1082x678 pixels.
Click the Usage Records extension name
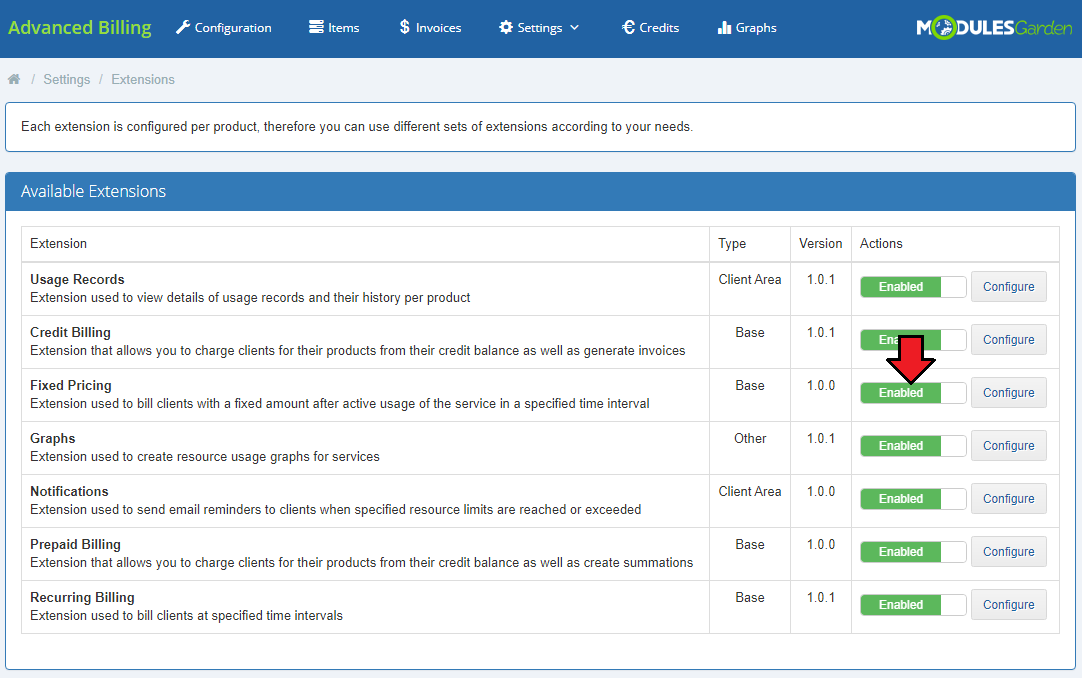(77, 279)
